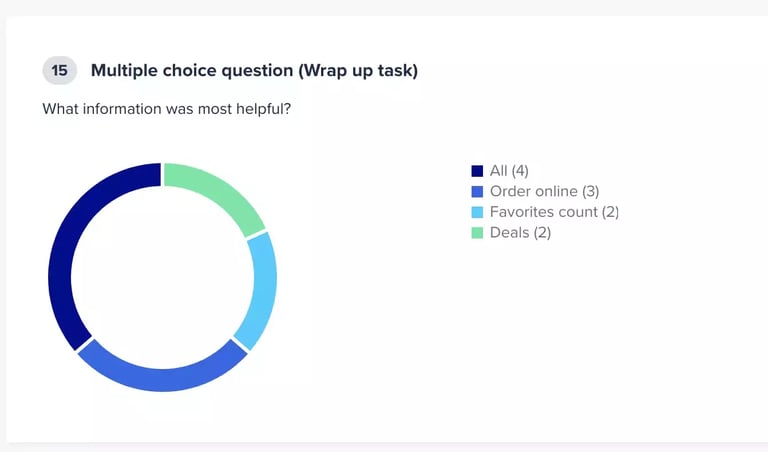
Task: Click the gray page background beneath the card
Action: [384, 447]
